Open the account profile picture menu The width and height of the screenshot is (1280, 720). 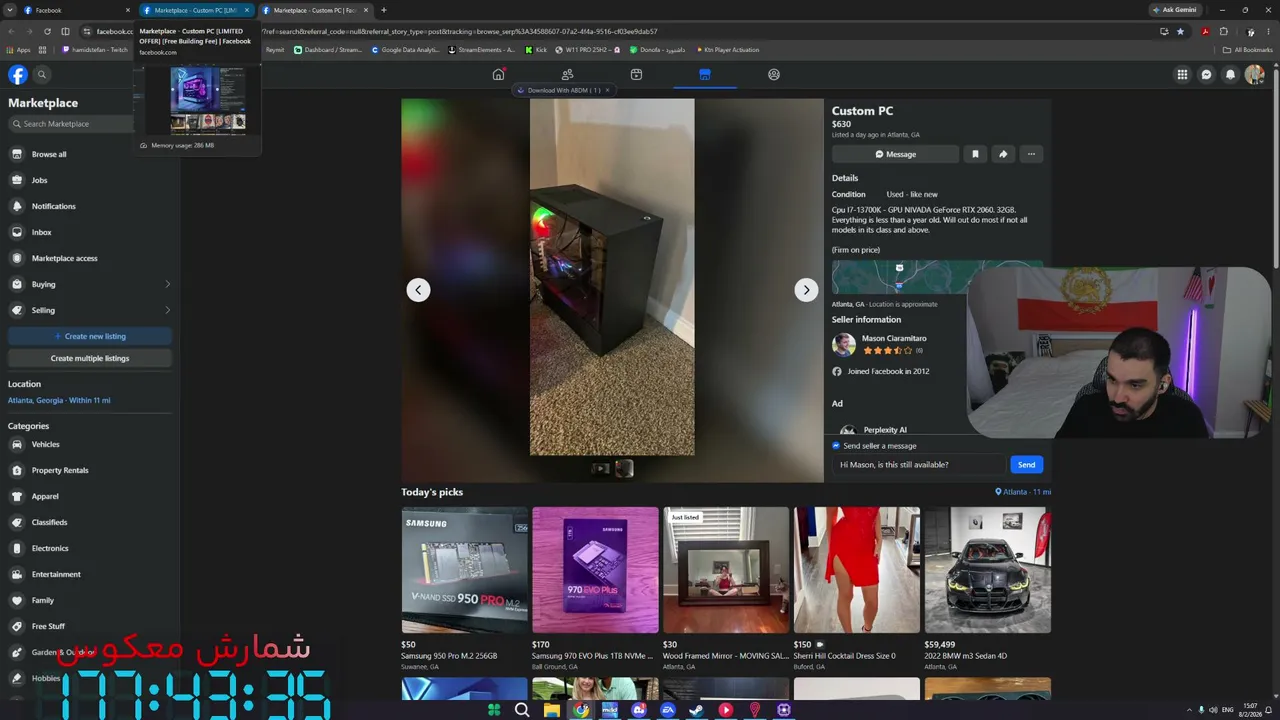coord(1255,74)
